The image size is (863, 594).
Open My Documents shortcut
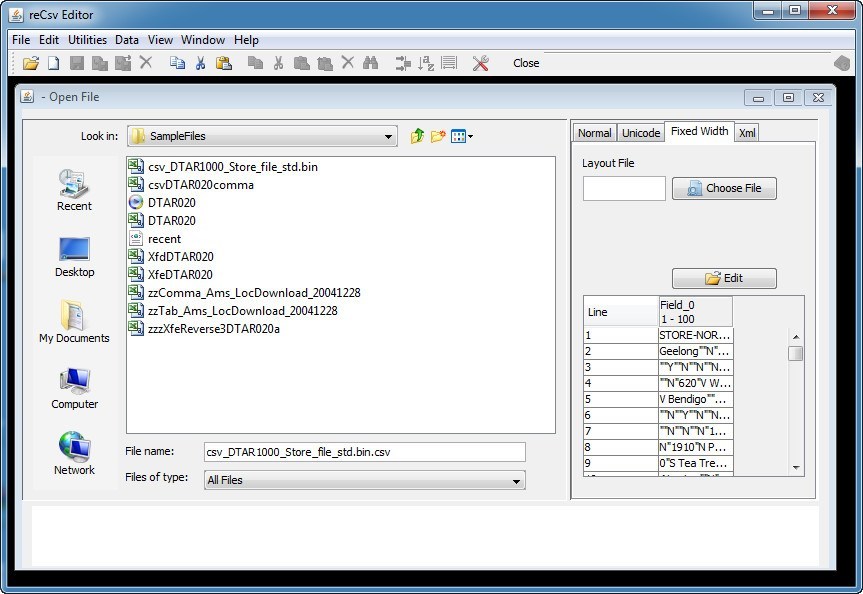tap(74, 322)
